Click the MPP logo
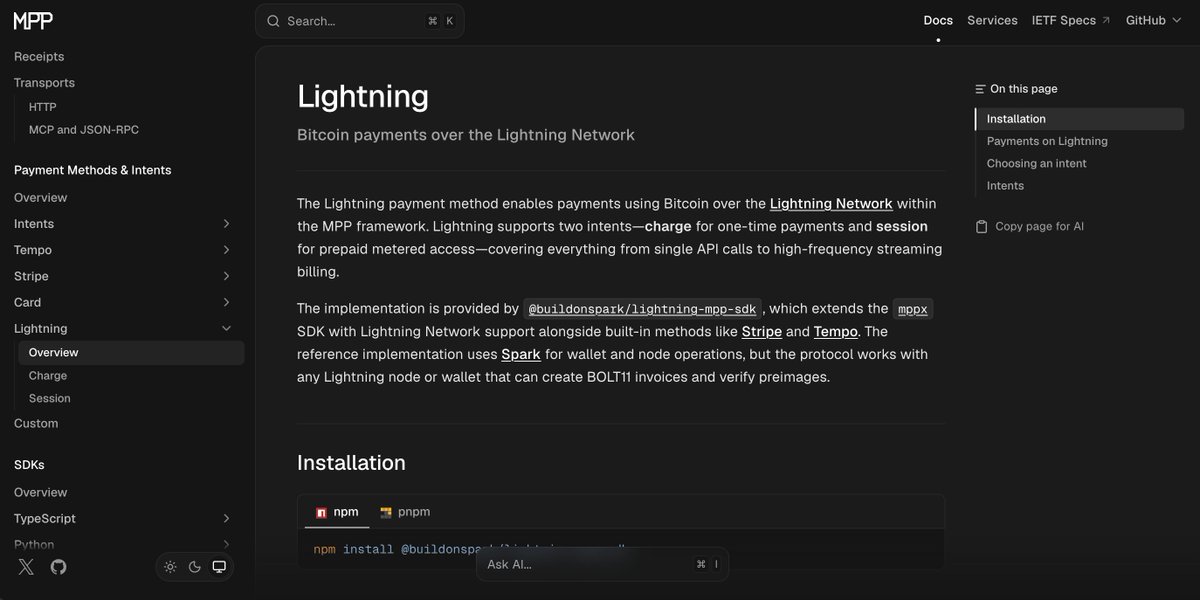This screenshot has height=600, width=1200. coord(35,20)
